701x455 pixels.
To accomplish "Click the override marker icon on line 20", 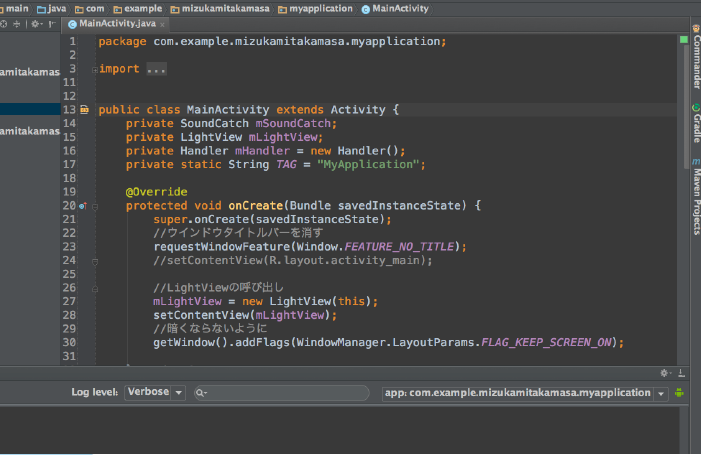I will click(x=83, y=206).
